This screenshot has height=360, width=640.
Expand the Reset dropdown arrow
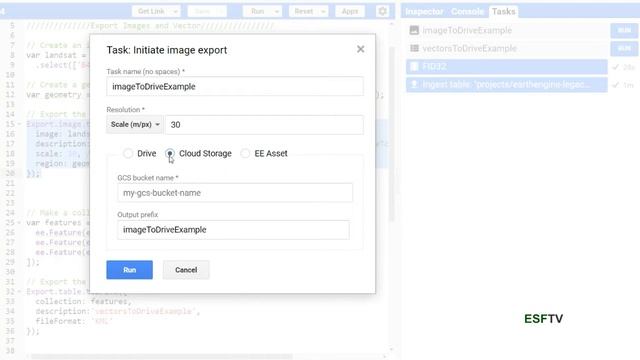click(x=323, y=11)
